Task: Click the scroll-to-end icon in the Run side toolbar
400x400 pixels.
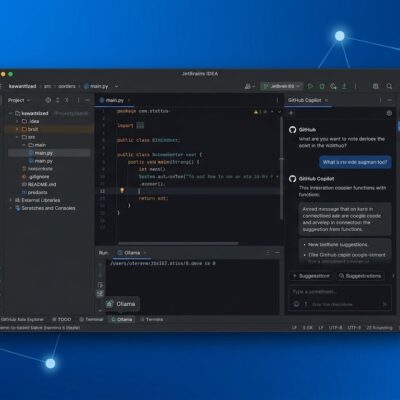Action: click(100, 294)
